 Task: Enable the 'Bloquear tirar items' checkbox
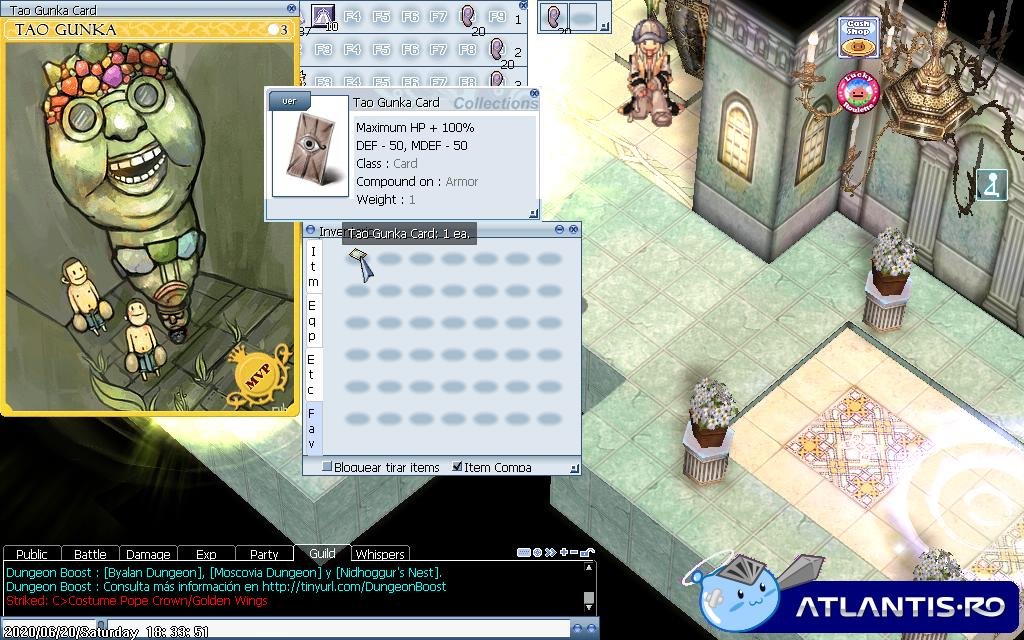pyautogui.click(x=327, y=466)
